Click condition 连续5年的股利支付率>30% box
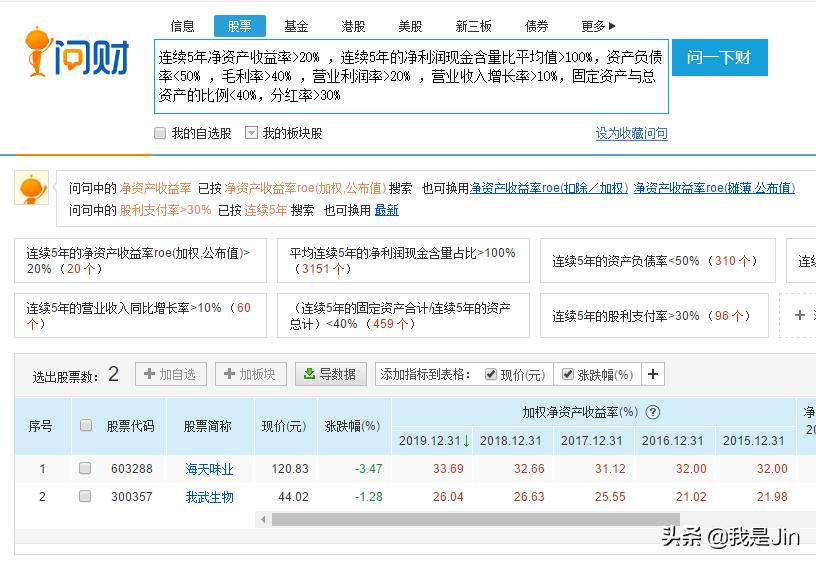 pos(654,315)
